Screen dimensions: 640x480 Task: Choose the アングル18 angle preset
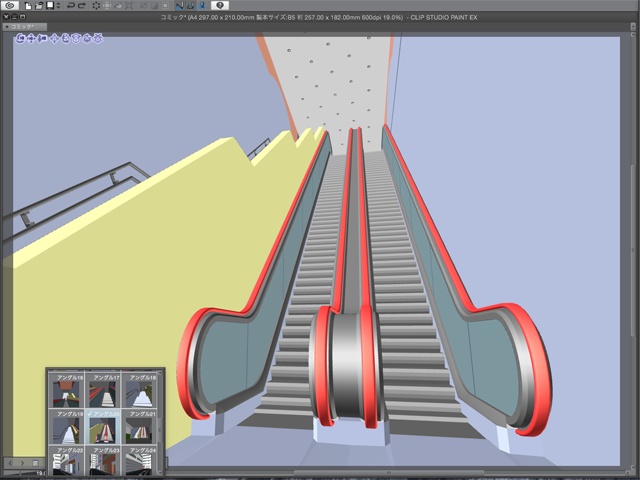pyautogui.click(x=137, y=391)
